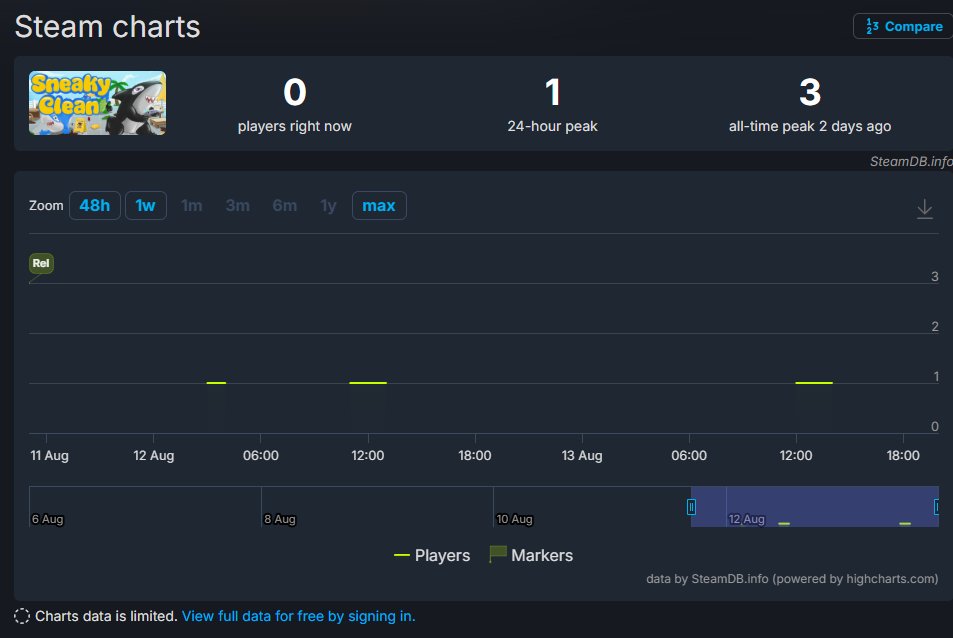Click the left navigator range handle

click(691, 507)
